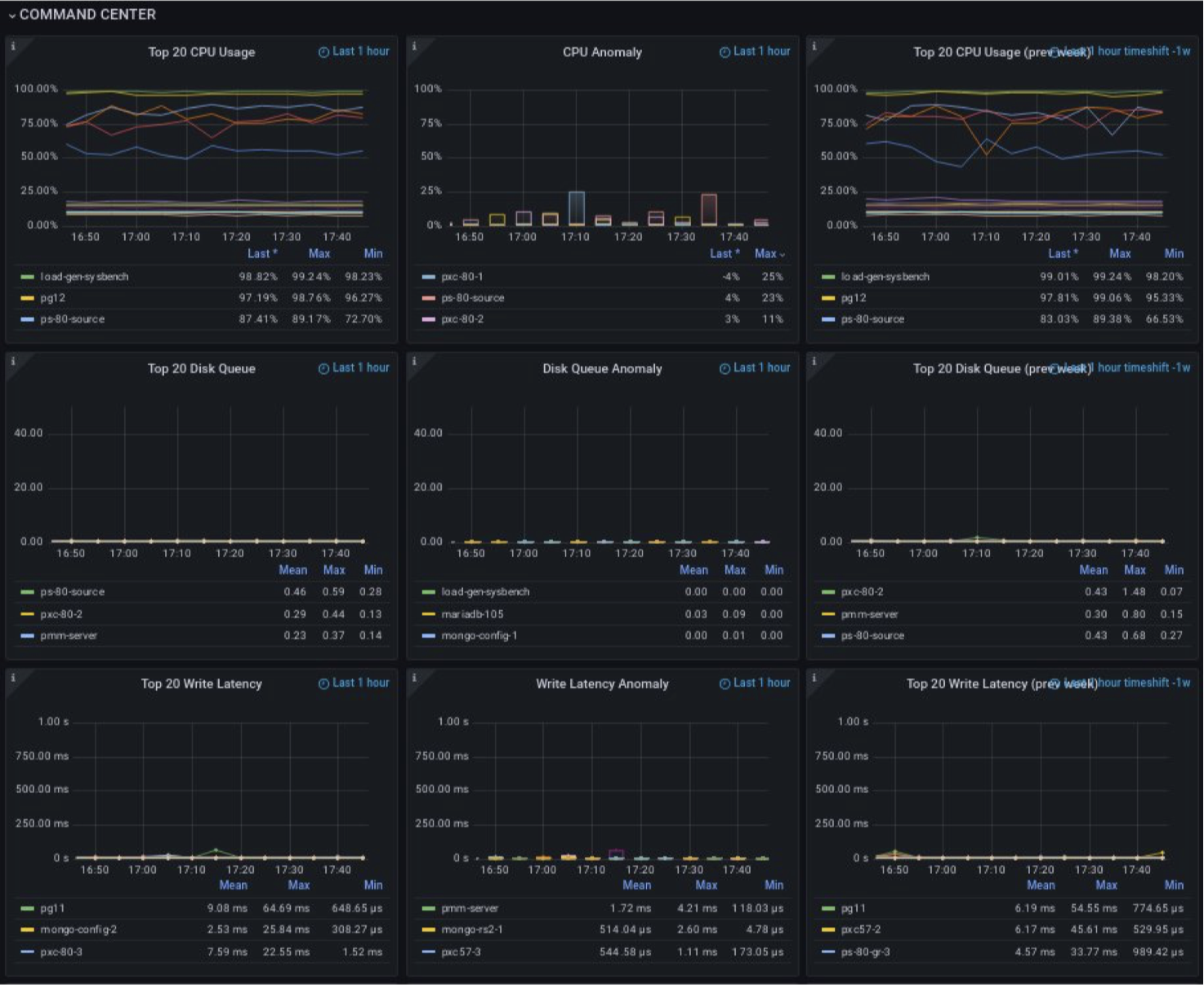This screenshot has height=985, width=1204.
Task: Open Top 20 CPU Usage panel title menu
Action: (x=201, y=52)
